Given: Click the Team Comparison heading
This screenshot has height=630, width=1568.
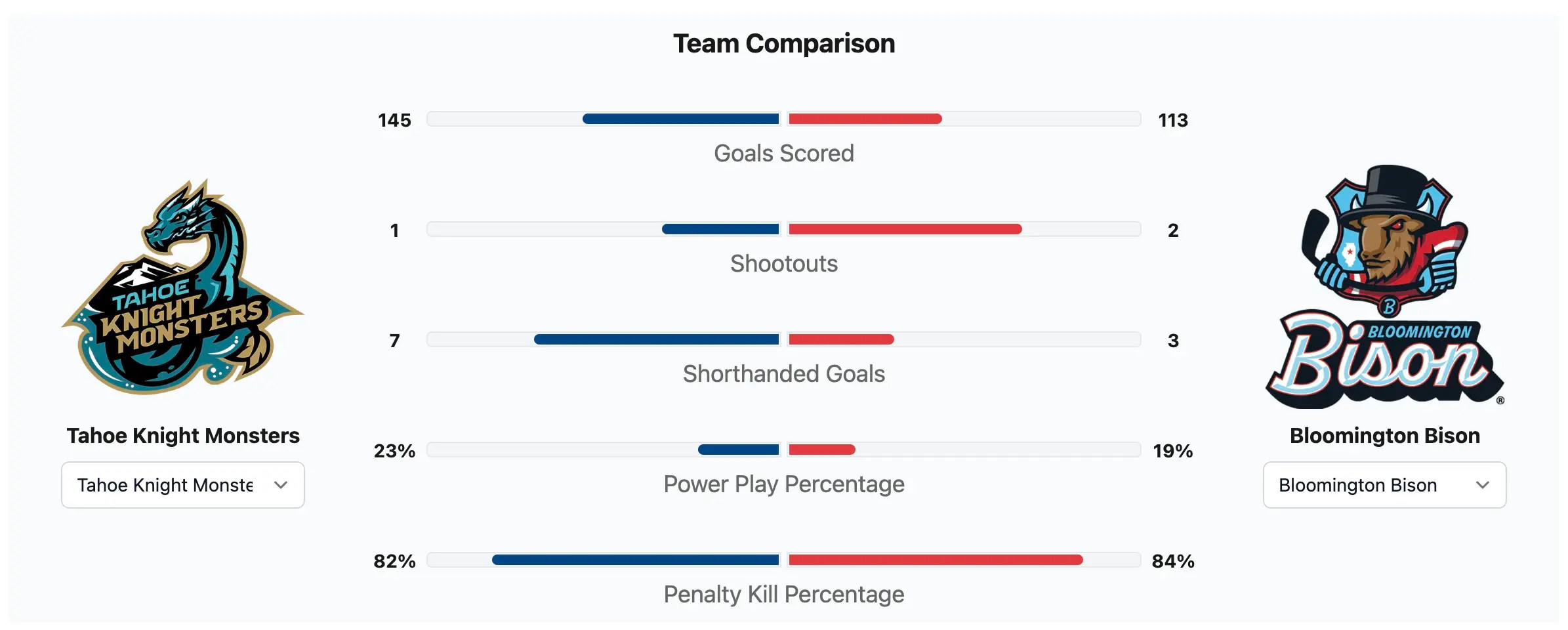Looking at the screenshot, I should 784,44.
